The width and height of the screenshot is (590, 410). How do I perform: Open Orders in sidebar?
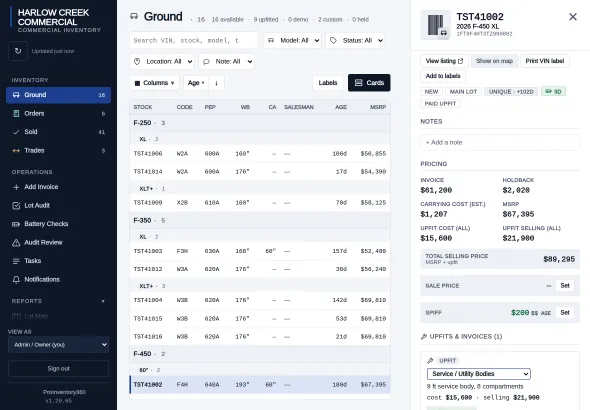coord(58,113)
